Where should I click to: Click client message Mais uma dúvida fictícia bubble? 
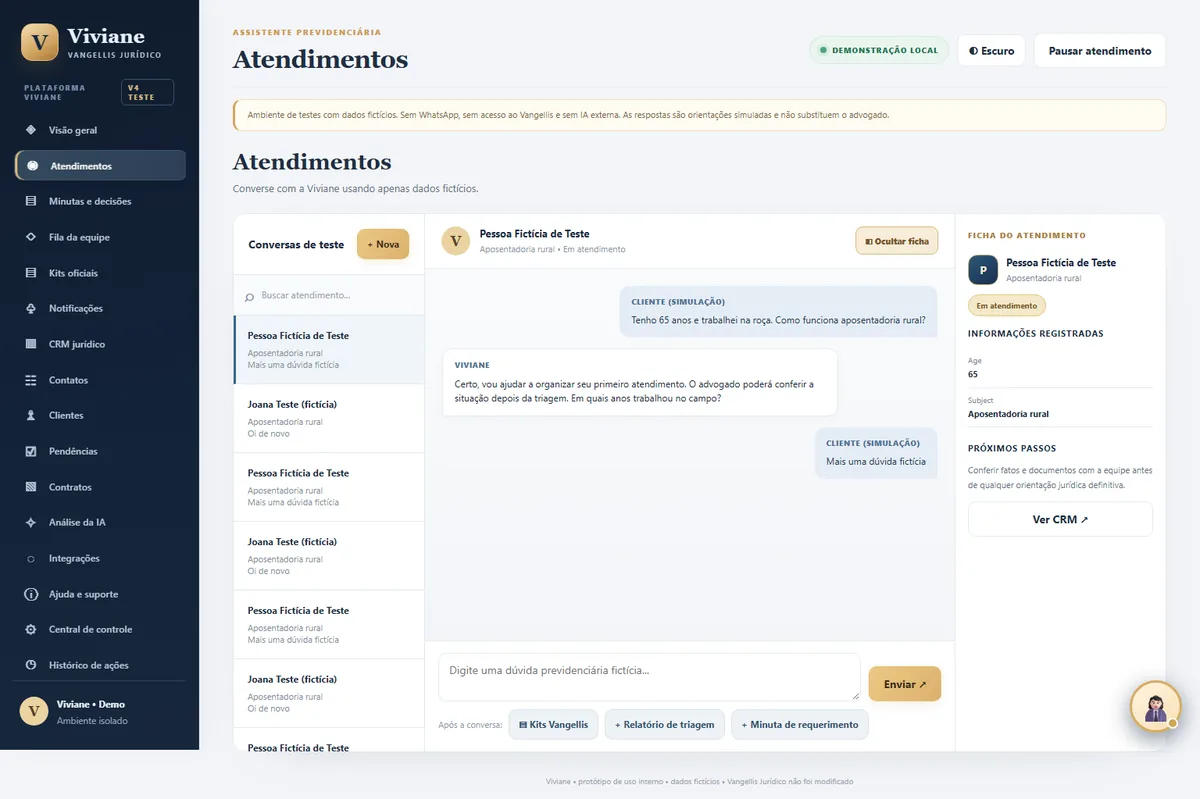(876, 453)
